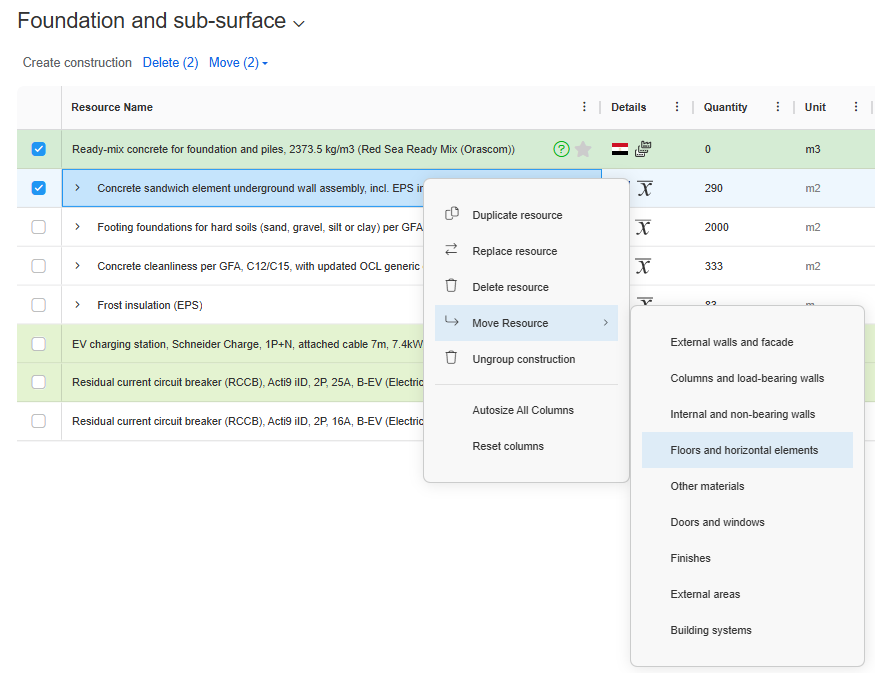Select Floors and horizontal elements in the submenu
The image size is (875, 673).
pyautogui.click(x=744, y=450)
